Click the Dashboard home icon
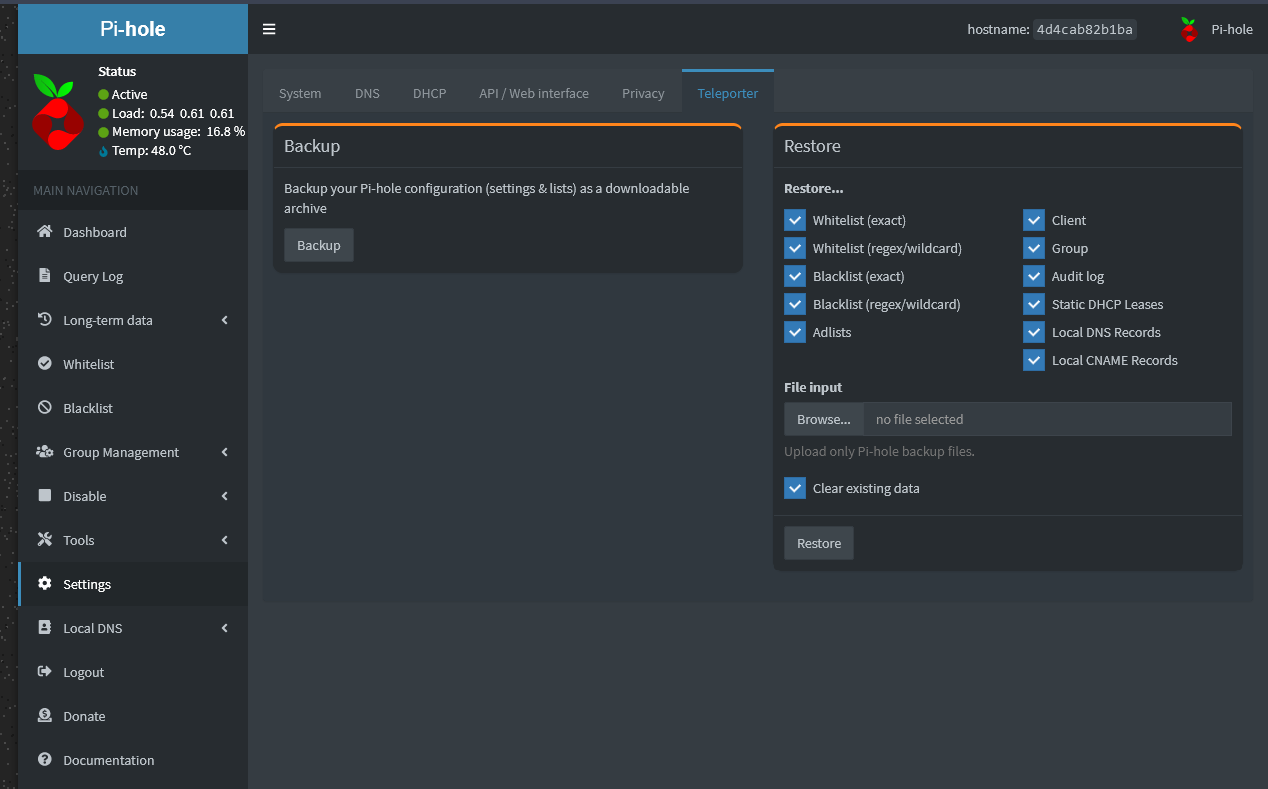 pos(44,232)
